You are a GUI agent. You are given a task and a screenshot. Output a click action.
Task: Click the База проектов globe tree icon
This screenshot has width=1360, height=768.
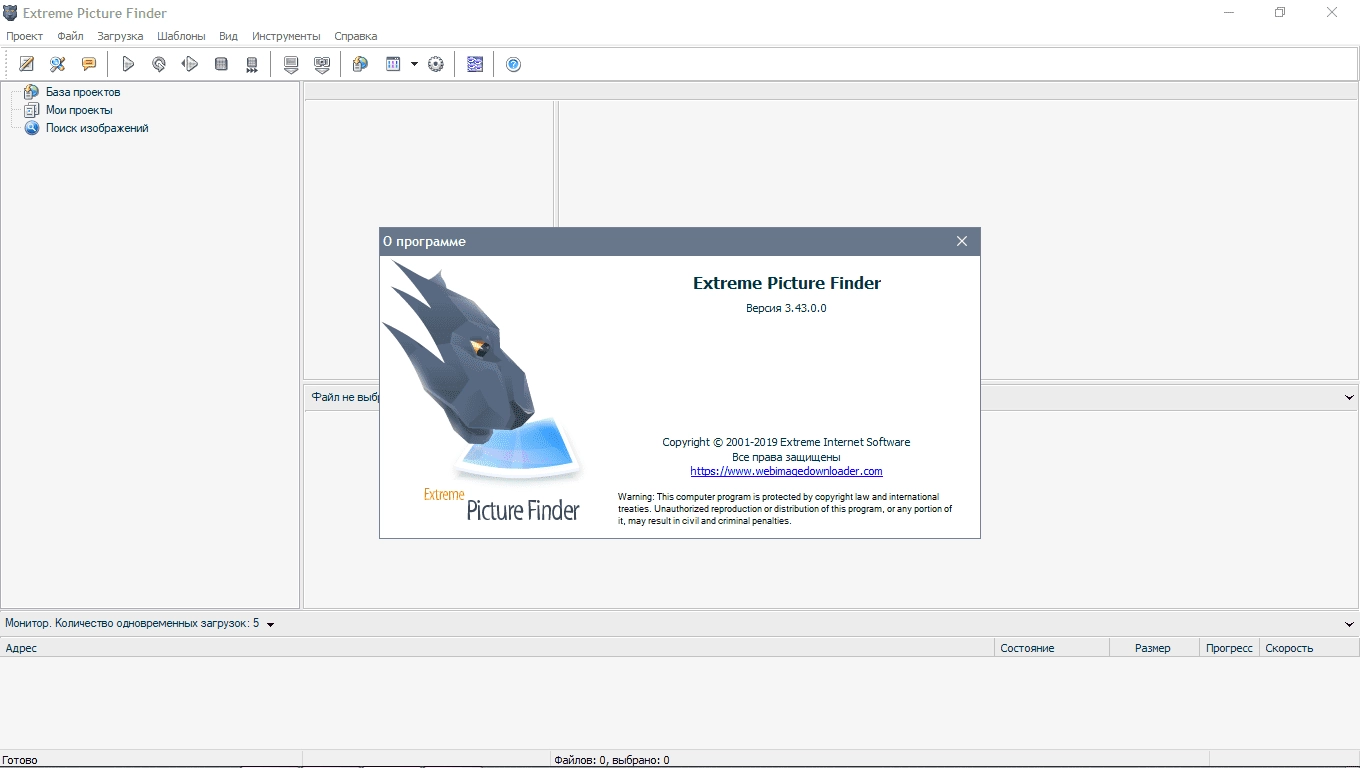(32, 92)
